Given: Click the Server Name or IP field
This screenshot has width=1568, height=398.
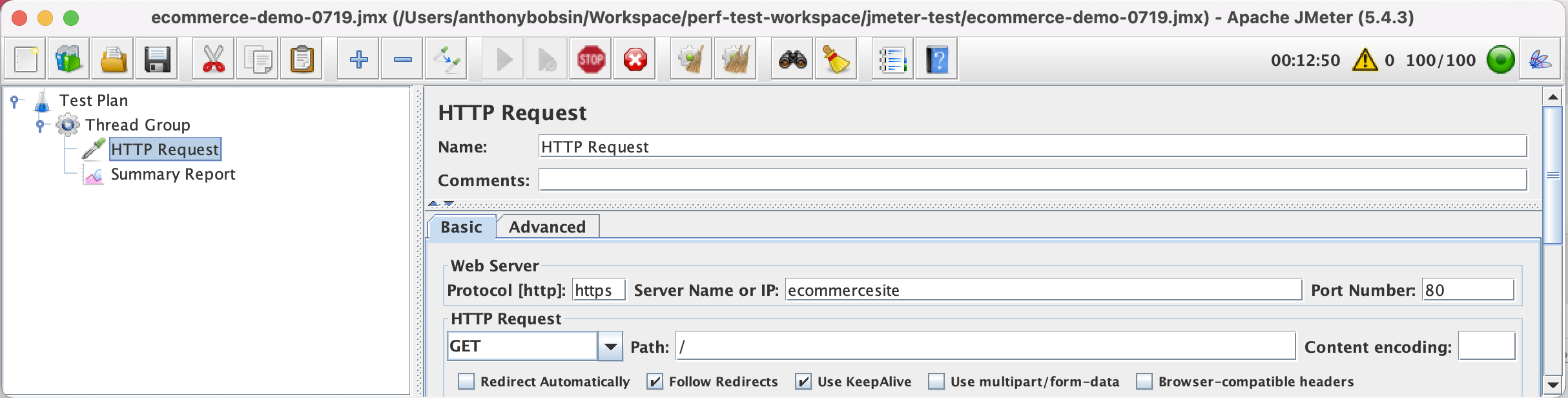Looking at the screenshot, I should pos(1044,290).
